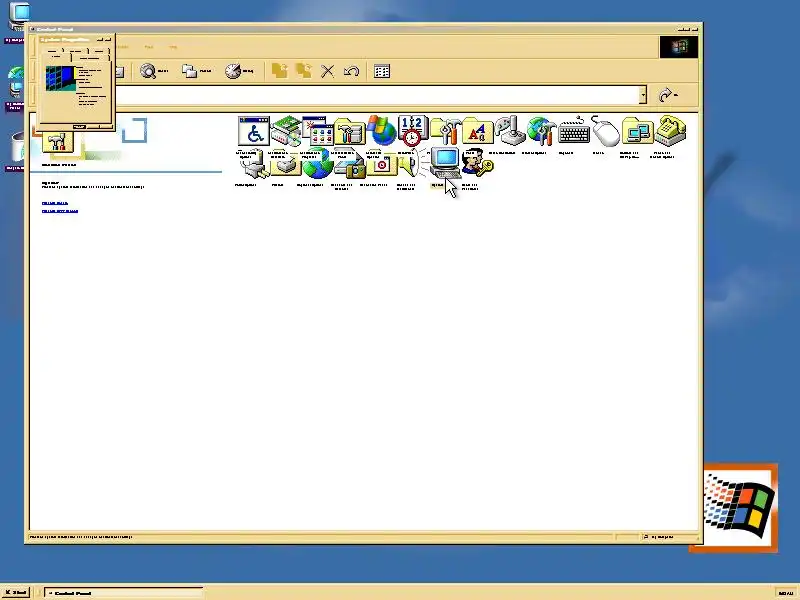Screen dimensions: 800x600
Task: Open Users and Passwords icon
Action: click(478, 163)
